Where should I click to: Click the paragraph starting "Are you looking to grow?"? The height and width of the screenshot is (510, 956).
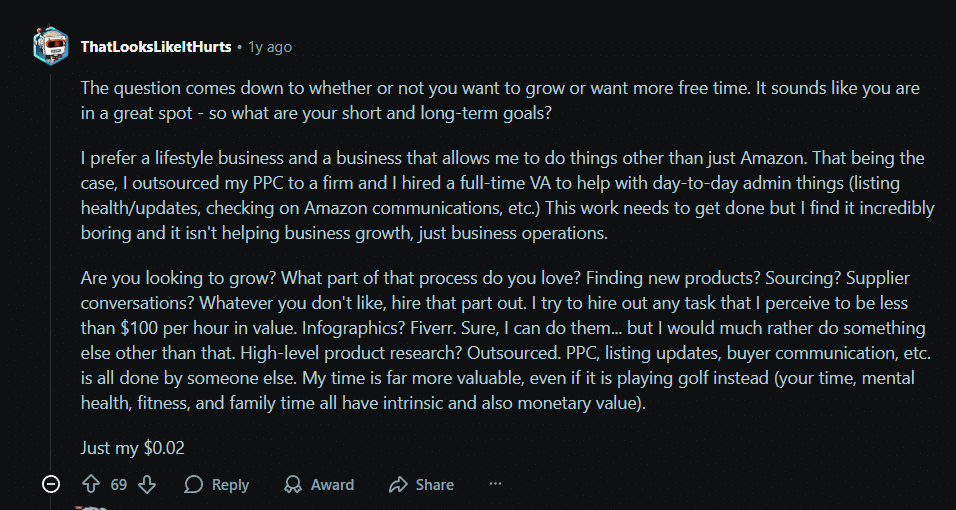click(500, 340)
